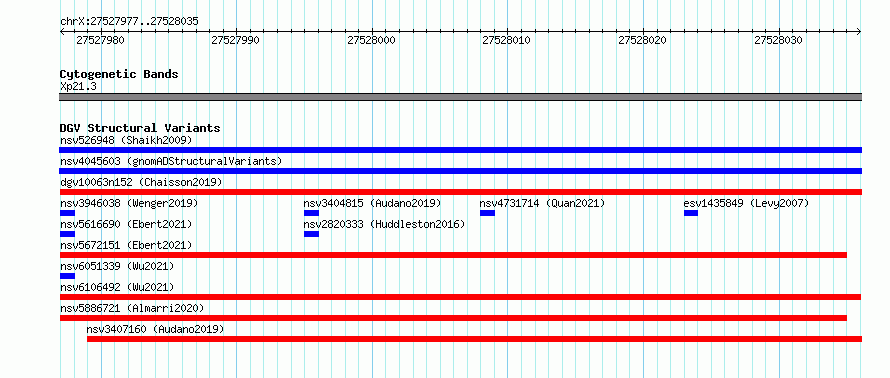Open the nsv5672151 (Ebert2021) label
890x378 pixels.
coord(126,245)
